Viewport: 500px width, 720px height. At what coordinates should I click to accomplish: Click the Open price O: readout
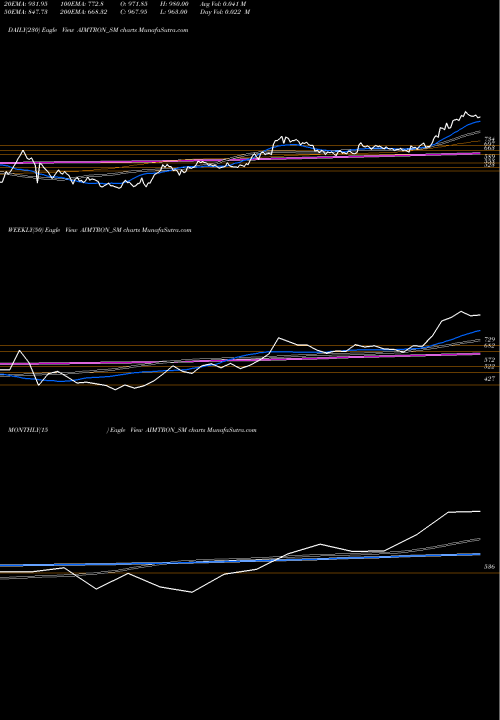coord(134,4)
